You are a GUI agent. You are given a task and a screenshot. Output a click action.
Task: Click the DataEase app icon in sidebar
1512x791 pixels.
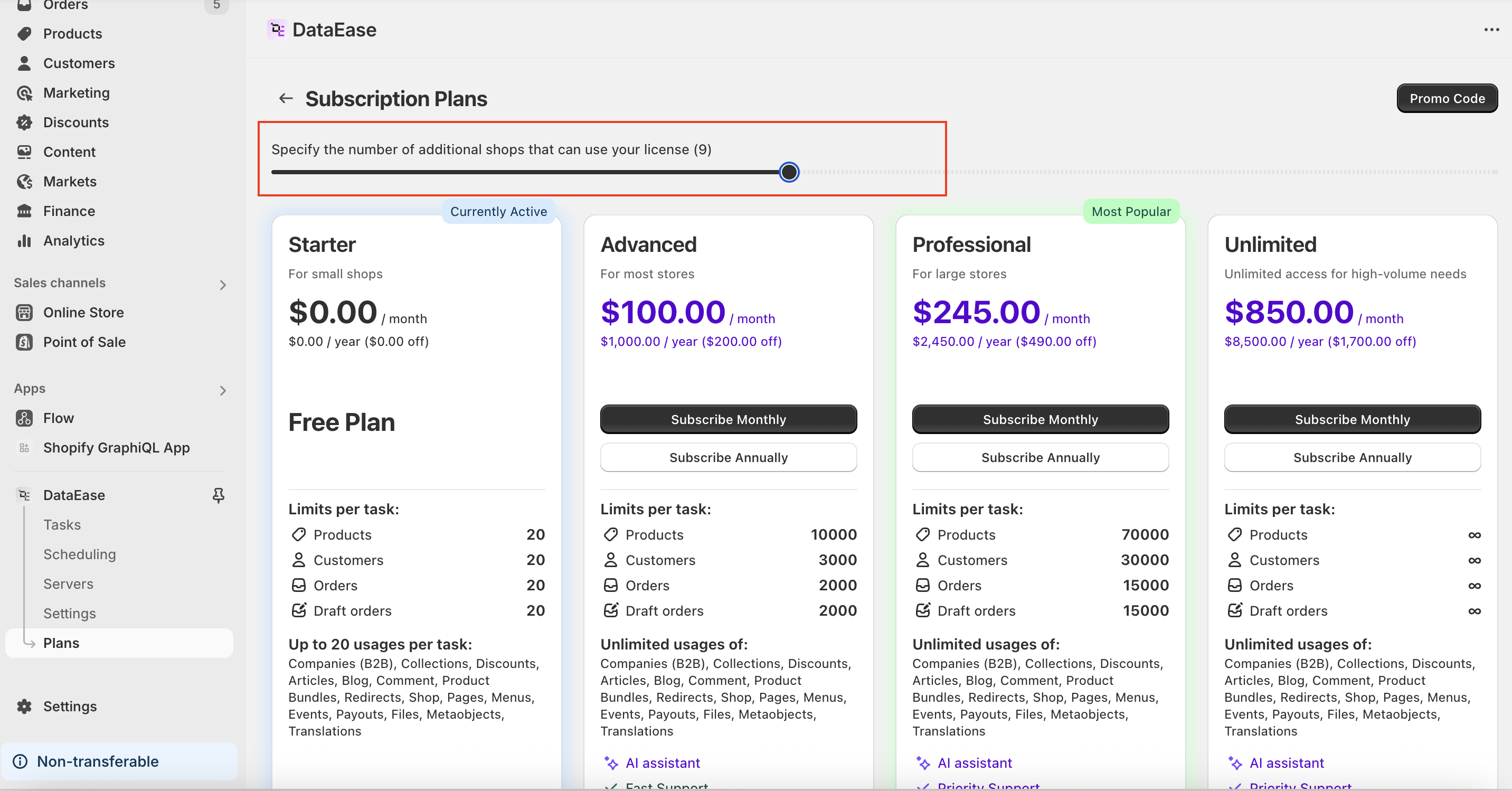[x=24, y=495]
